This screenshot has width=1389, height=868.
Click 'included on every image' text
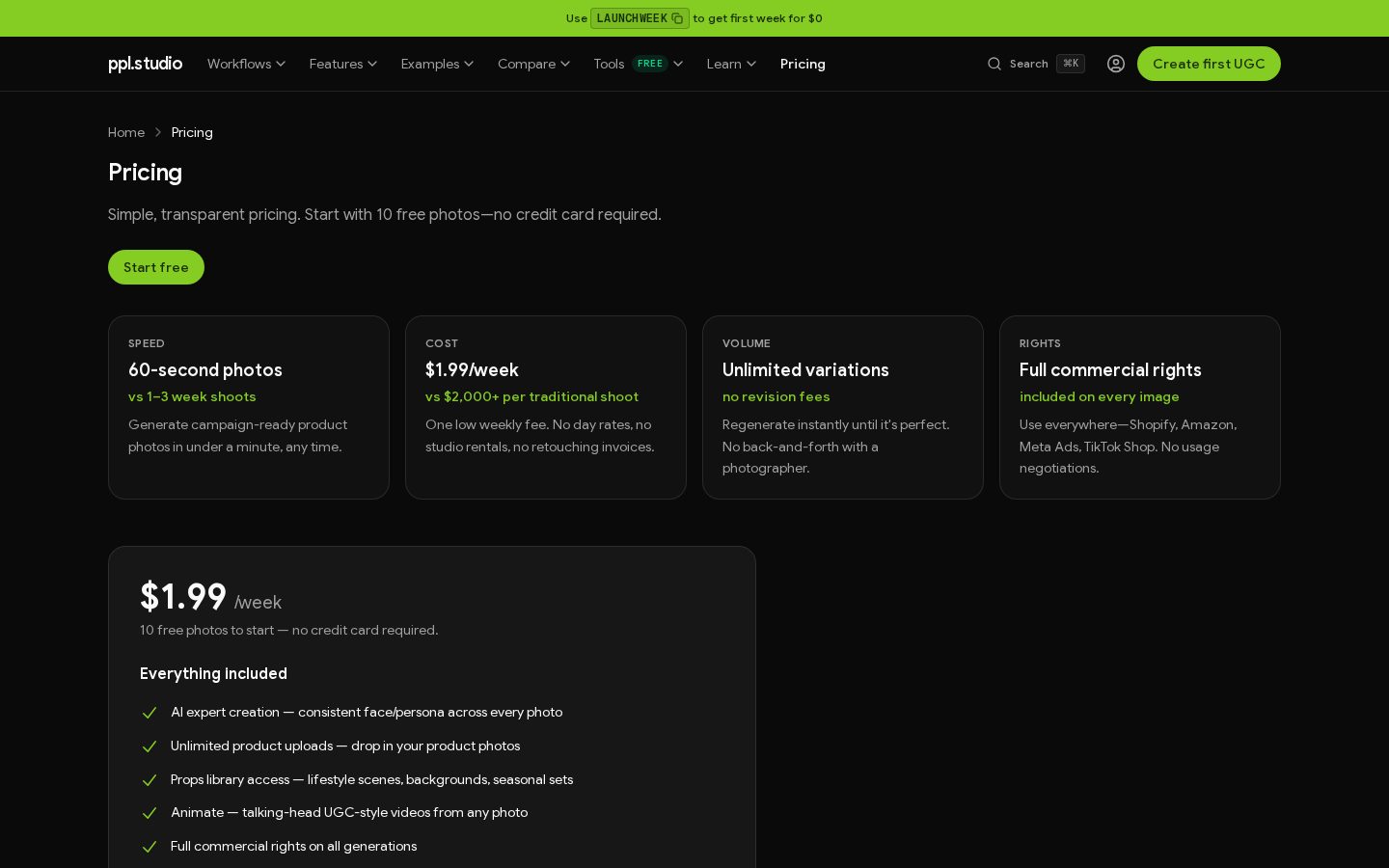[x=1100, y=396]
